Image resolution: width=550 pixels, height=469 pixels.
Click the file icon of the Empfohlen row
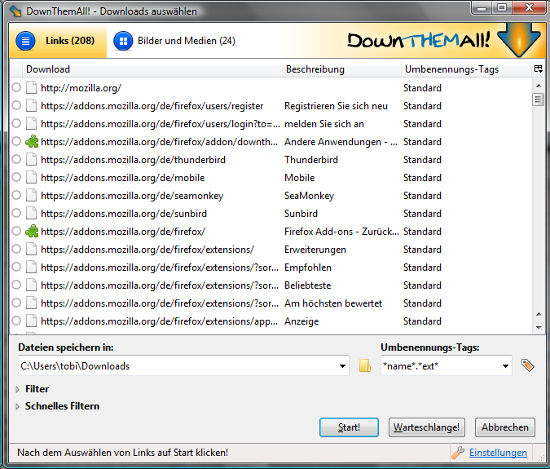point(31,267)
